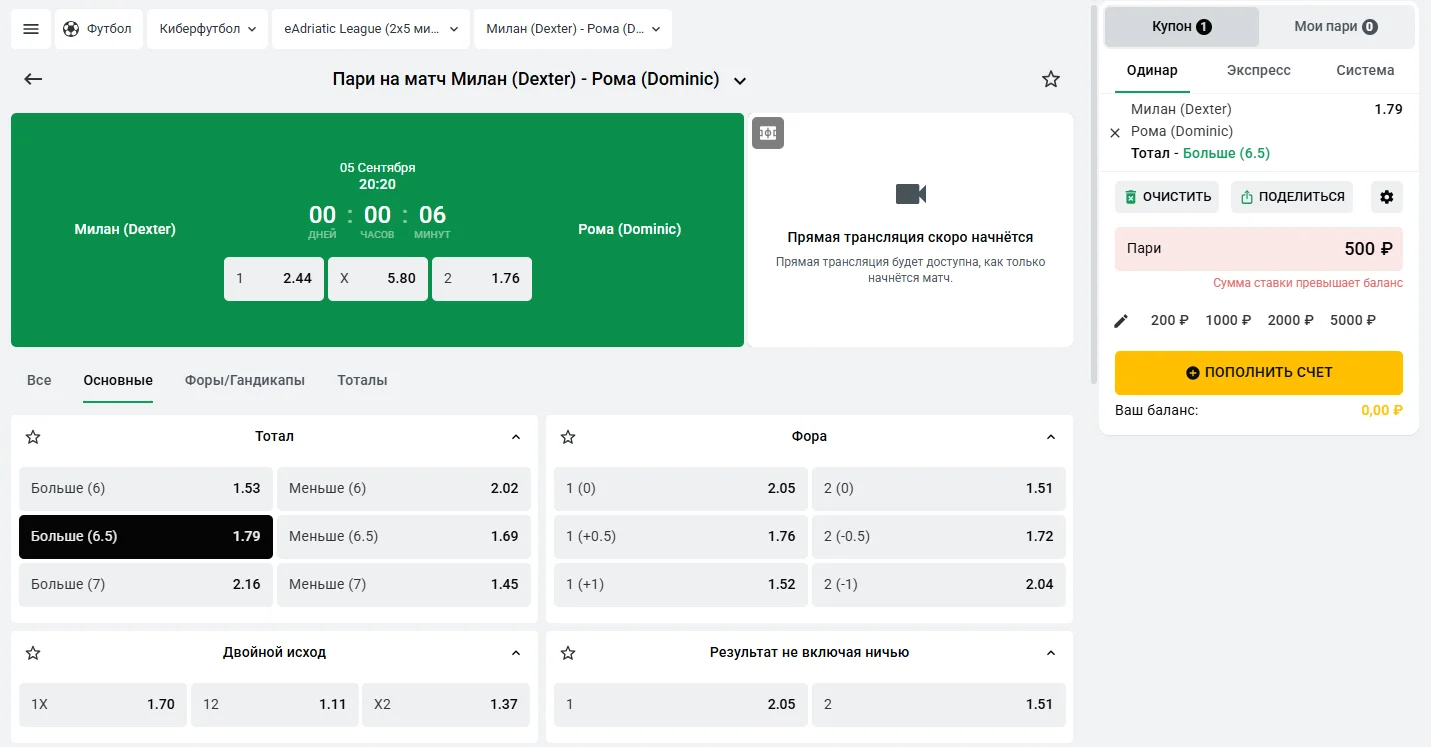1431x747 pixels.
Task: Edit quick stake amounts with pencil icon
Action: [x=1121, y=320]
